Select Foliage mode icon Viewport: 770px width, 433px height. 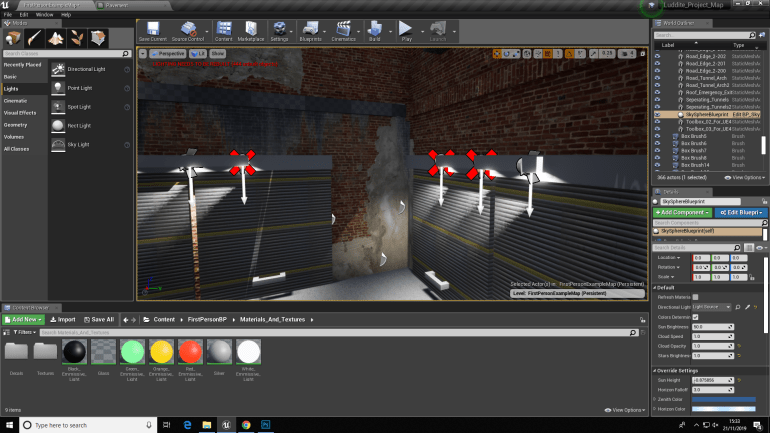(x=77, y=38)
